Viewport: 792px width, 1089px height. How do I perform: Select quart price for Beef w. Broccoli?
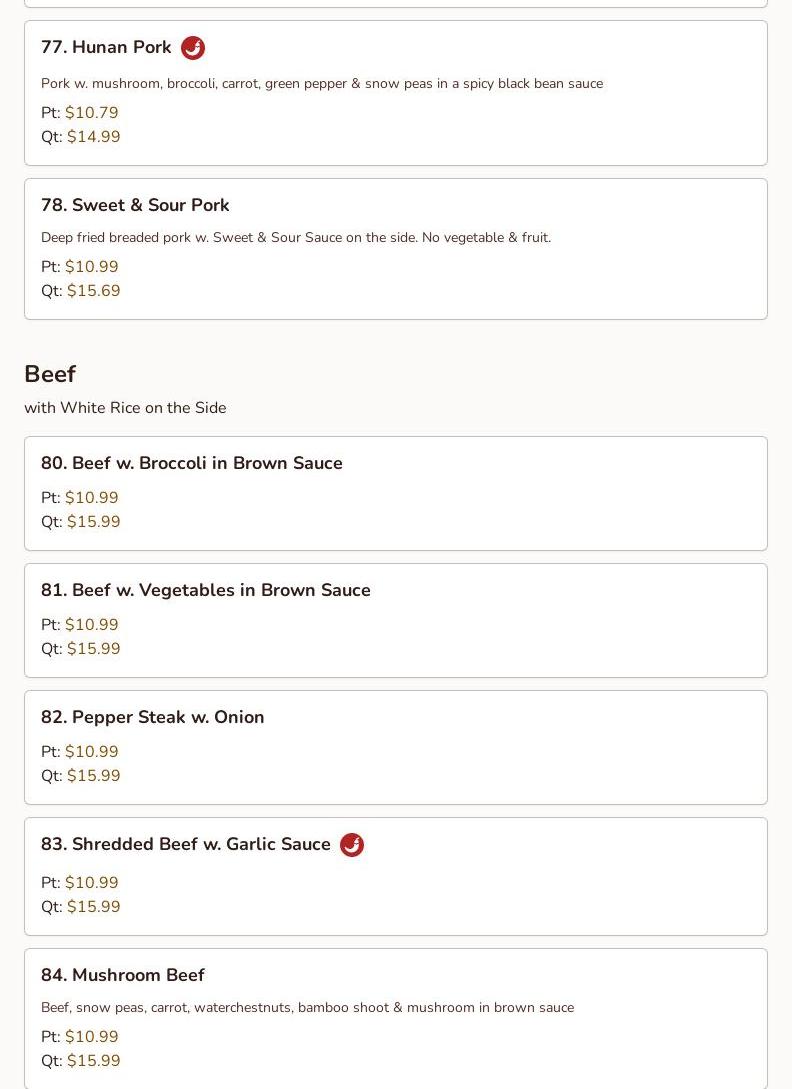pyautogui.click(x=93, y=522)
